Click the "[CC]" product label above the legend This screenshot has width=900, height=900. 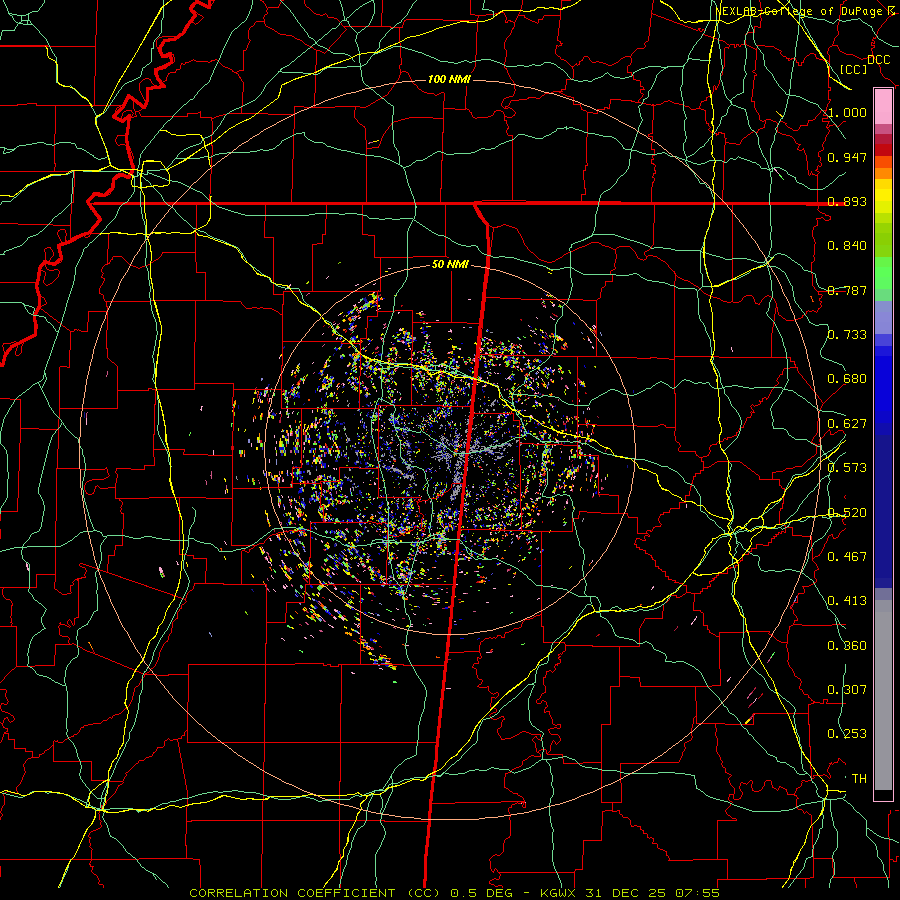pyautogui.click(x=854, y=69)
